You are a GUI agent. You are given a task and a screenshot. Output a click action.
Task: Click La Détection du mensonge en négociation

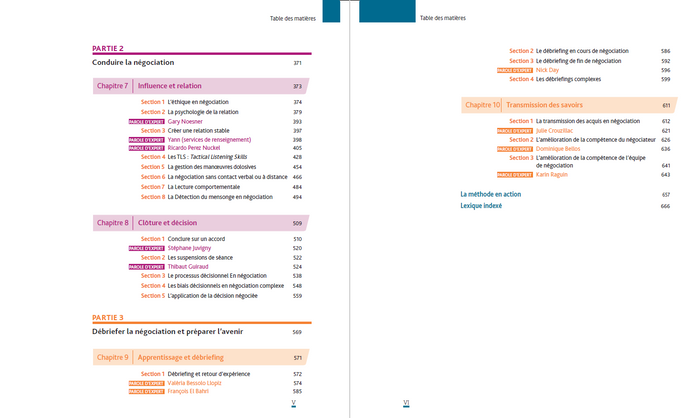click(220, 197)
